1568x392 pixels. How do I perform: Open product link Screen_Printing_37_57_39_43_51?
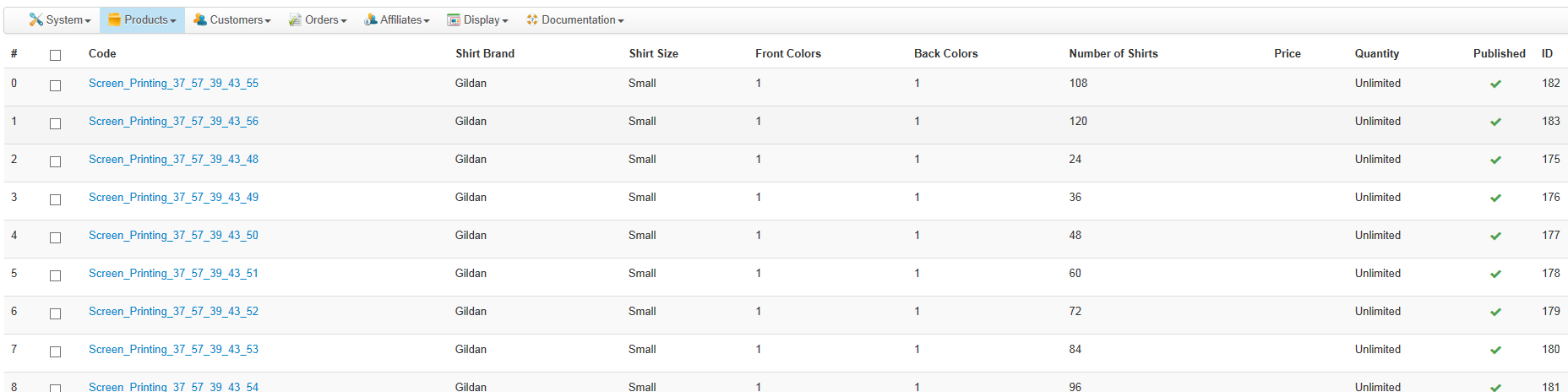pyautogui.click(x=173, y=273)
